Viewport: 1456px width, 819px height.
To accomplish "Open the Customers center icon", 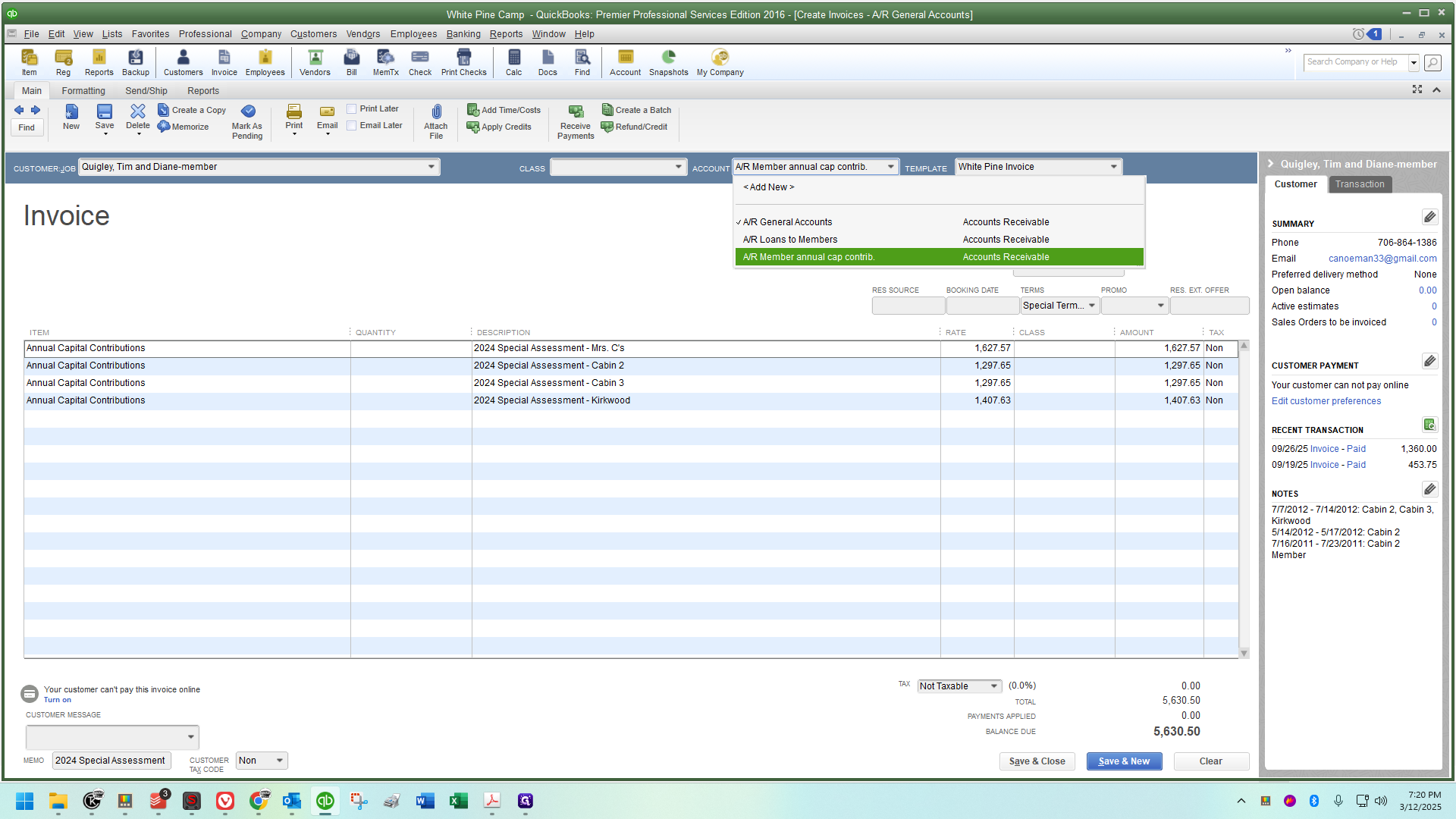I will pyautogui.click(x=183, y=62).
